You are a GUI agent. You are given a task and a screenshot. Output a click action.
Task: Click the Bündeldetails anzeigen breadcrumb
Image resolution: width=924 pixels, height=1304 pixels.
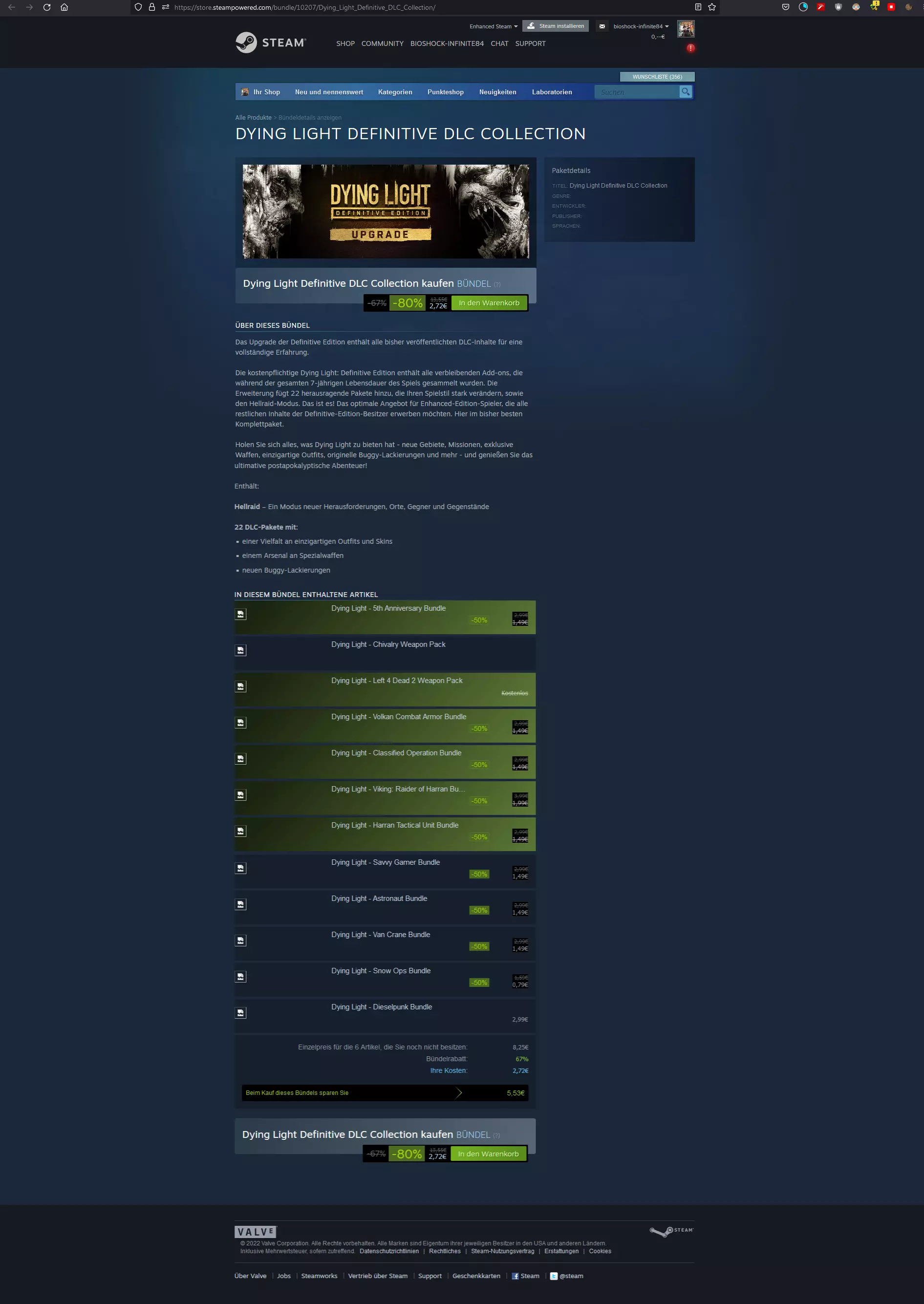point(310,118)
